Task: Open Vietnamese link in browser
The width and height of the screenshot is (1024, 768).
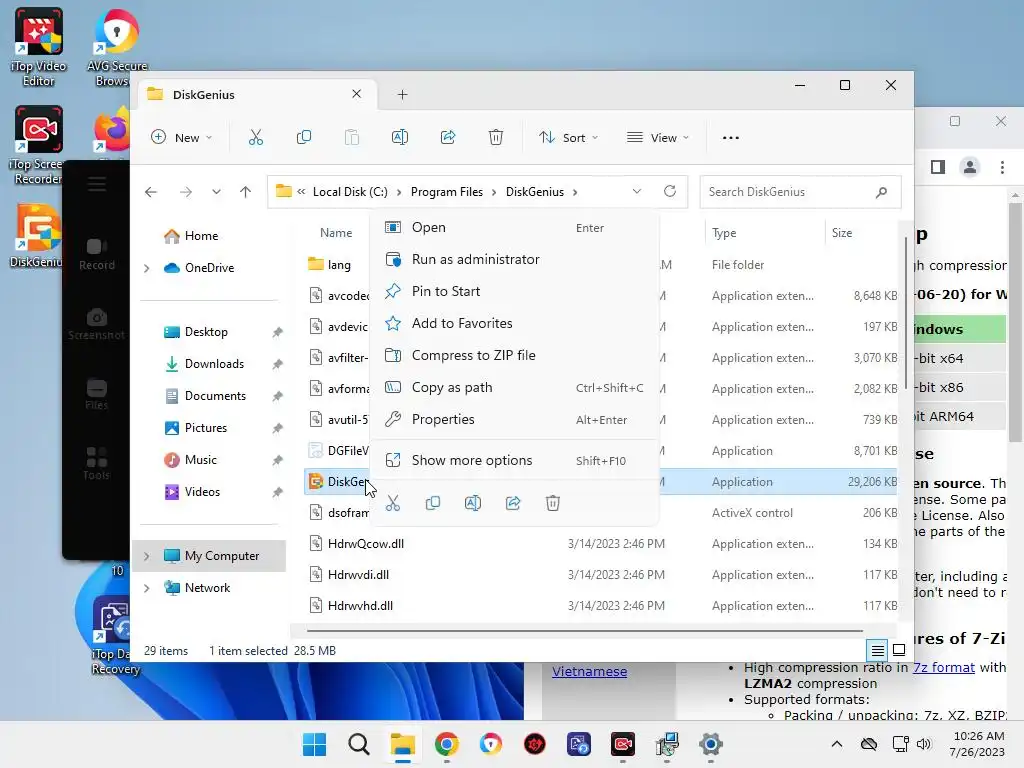Action: click(x=589, y=671)
